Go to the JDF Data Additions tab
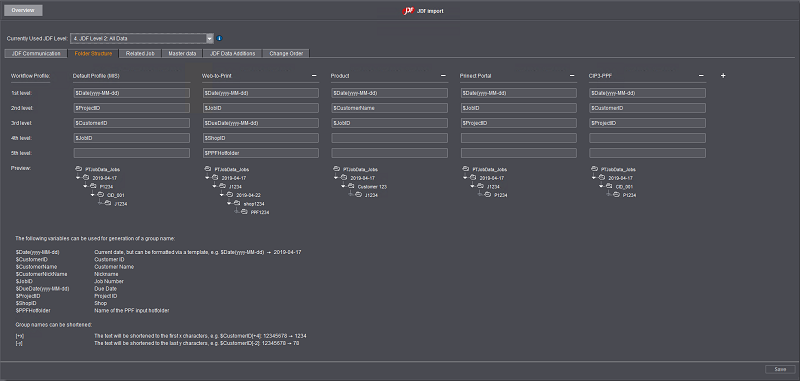Screen dimensions: 800x381 coord(233,54)
